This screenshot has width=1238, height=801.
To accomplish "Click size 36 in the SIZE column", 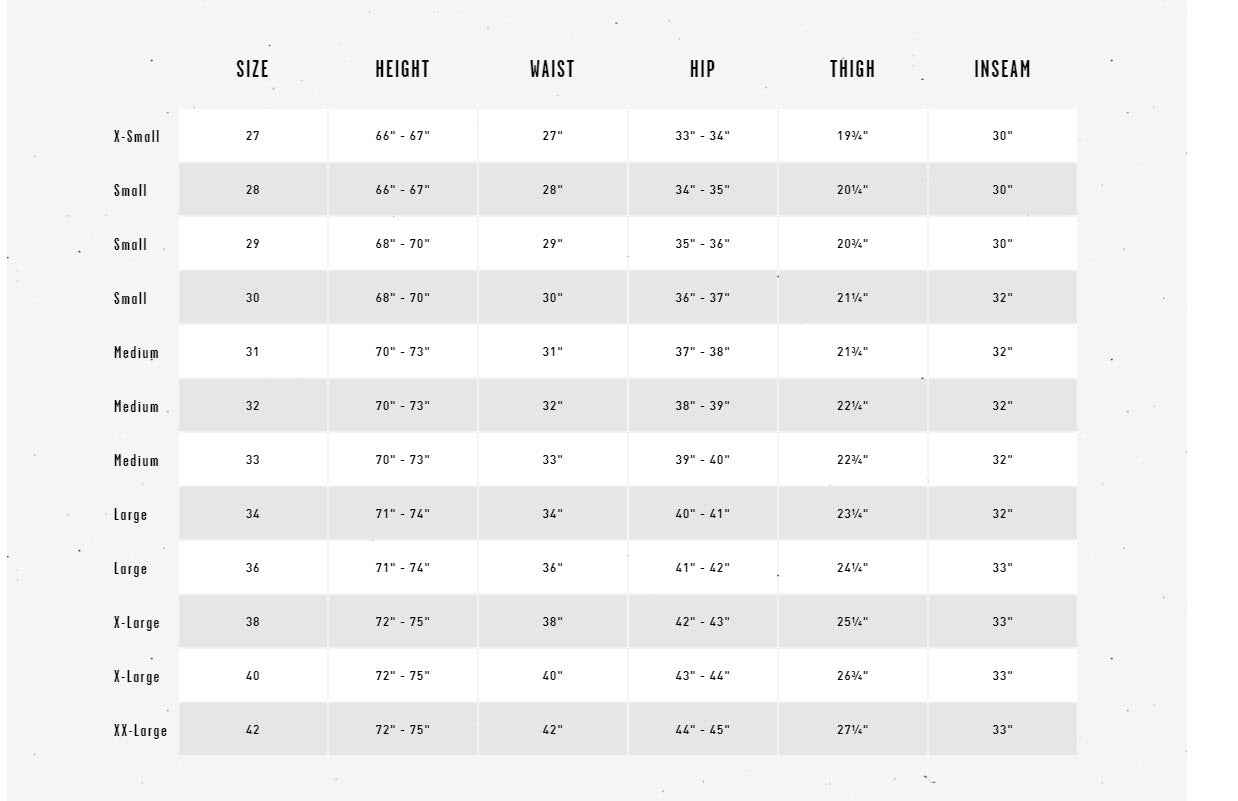I will [252, 568].
